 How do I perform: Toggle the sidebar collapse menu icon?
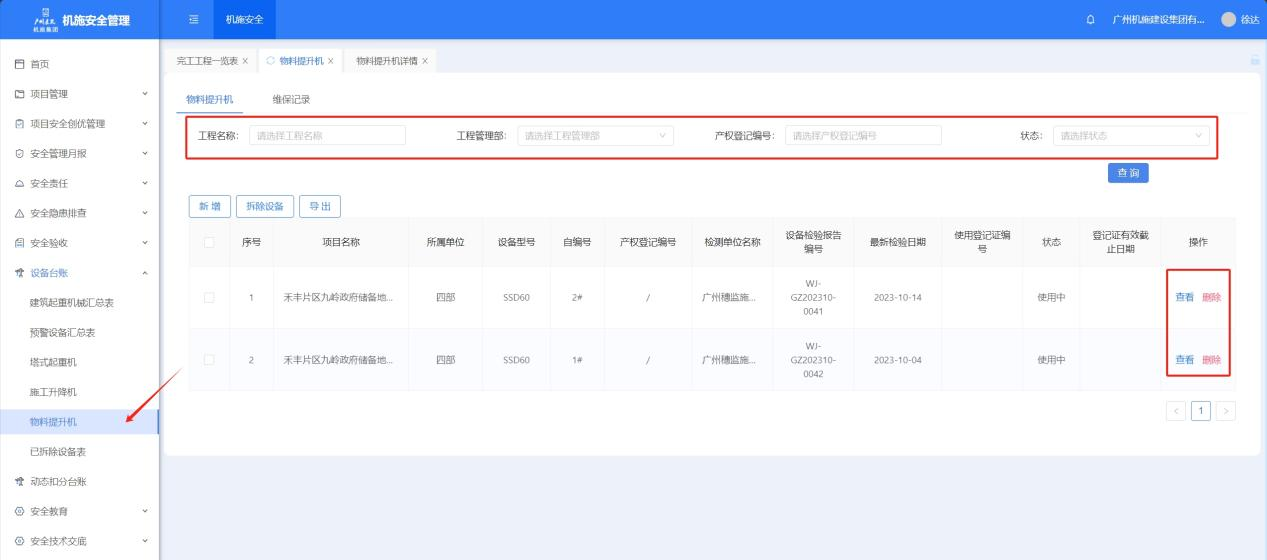(x=194, y=20)
